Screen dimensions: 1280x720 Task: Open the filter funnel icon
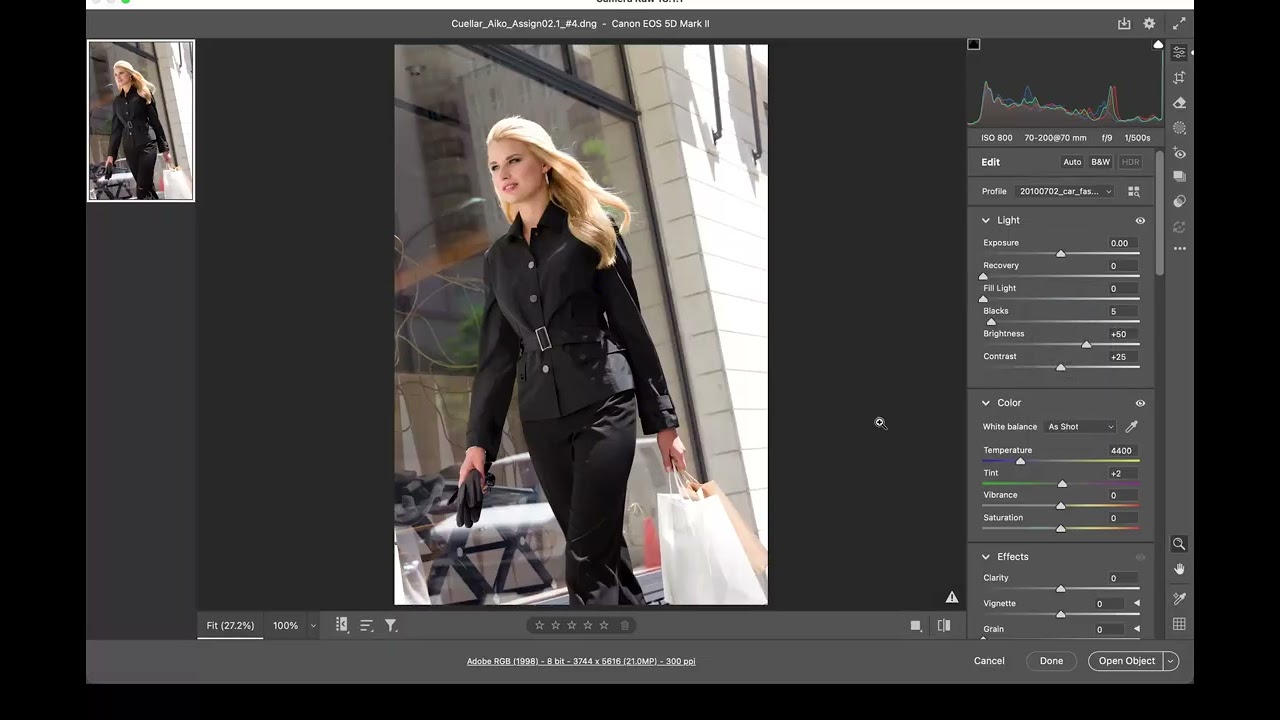point(391,625)
